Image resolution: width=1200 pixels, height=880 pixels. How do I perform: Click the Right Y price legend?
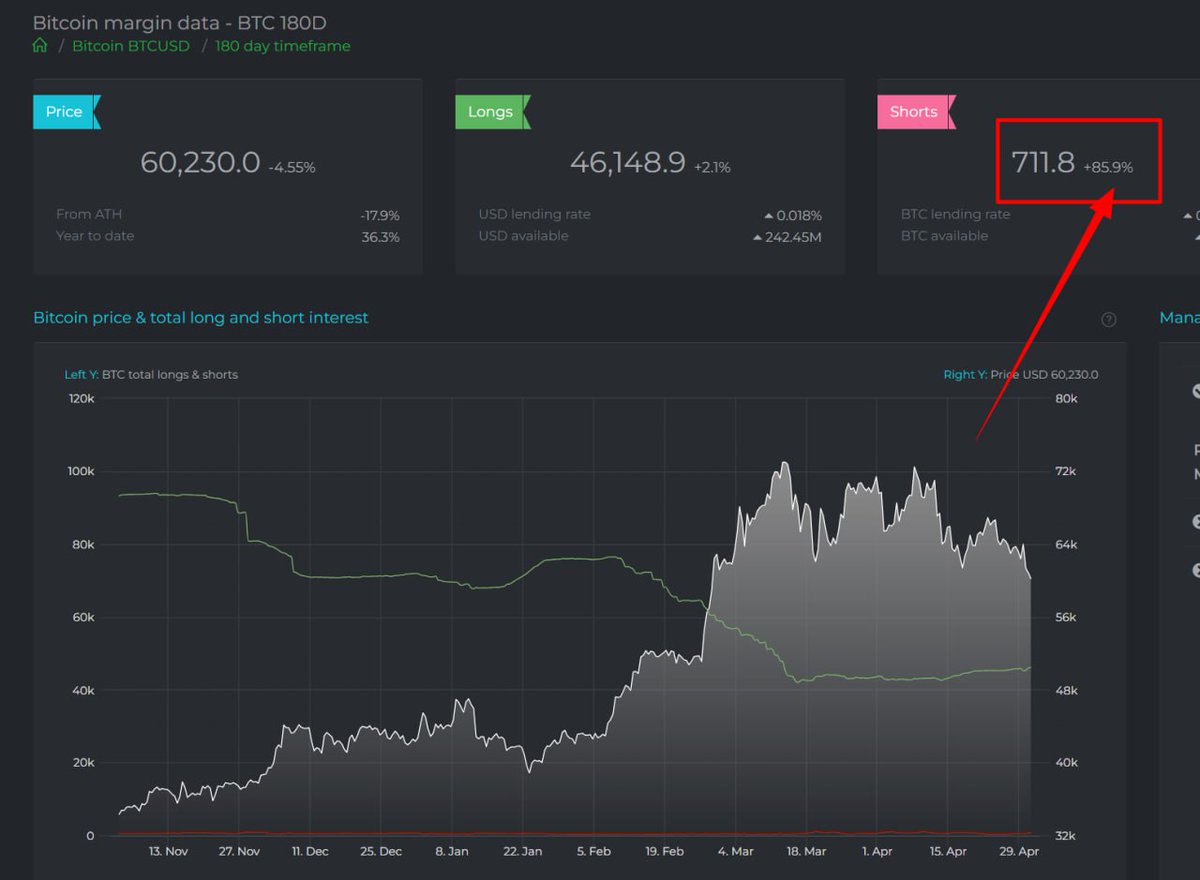click(x=1021, y=375)
